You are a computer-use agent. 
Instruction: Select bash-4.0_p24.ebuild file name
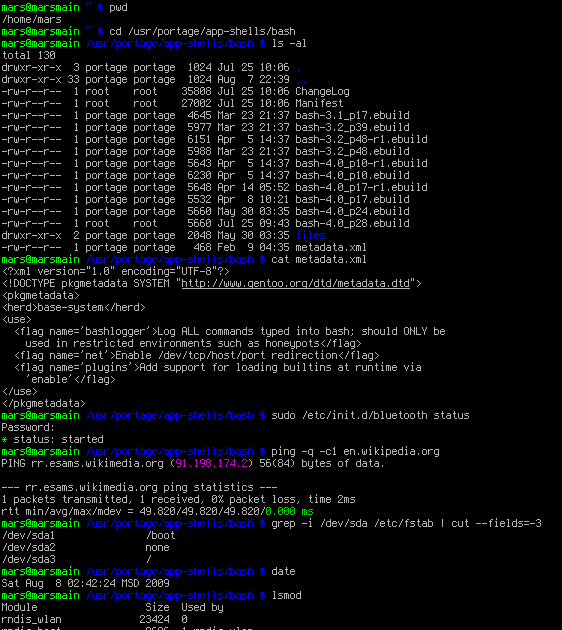tap(352, 211)
